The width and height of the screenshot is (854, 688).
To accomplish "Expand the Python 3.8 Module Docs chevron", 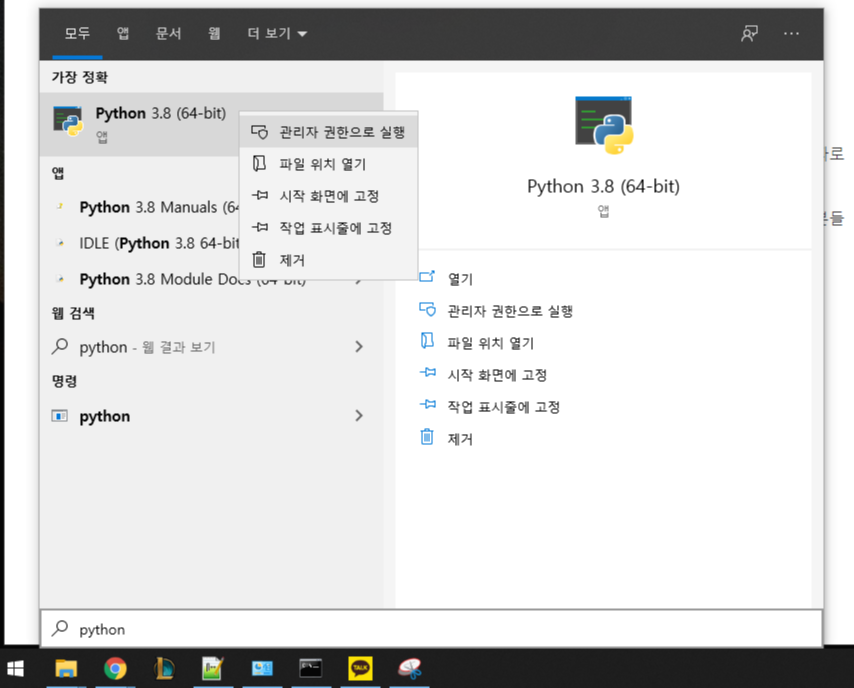I will [x=359, y=281].
